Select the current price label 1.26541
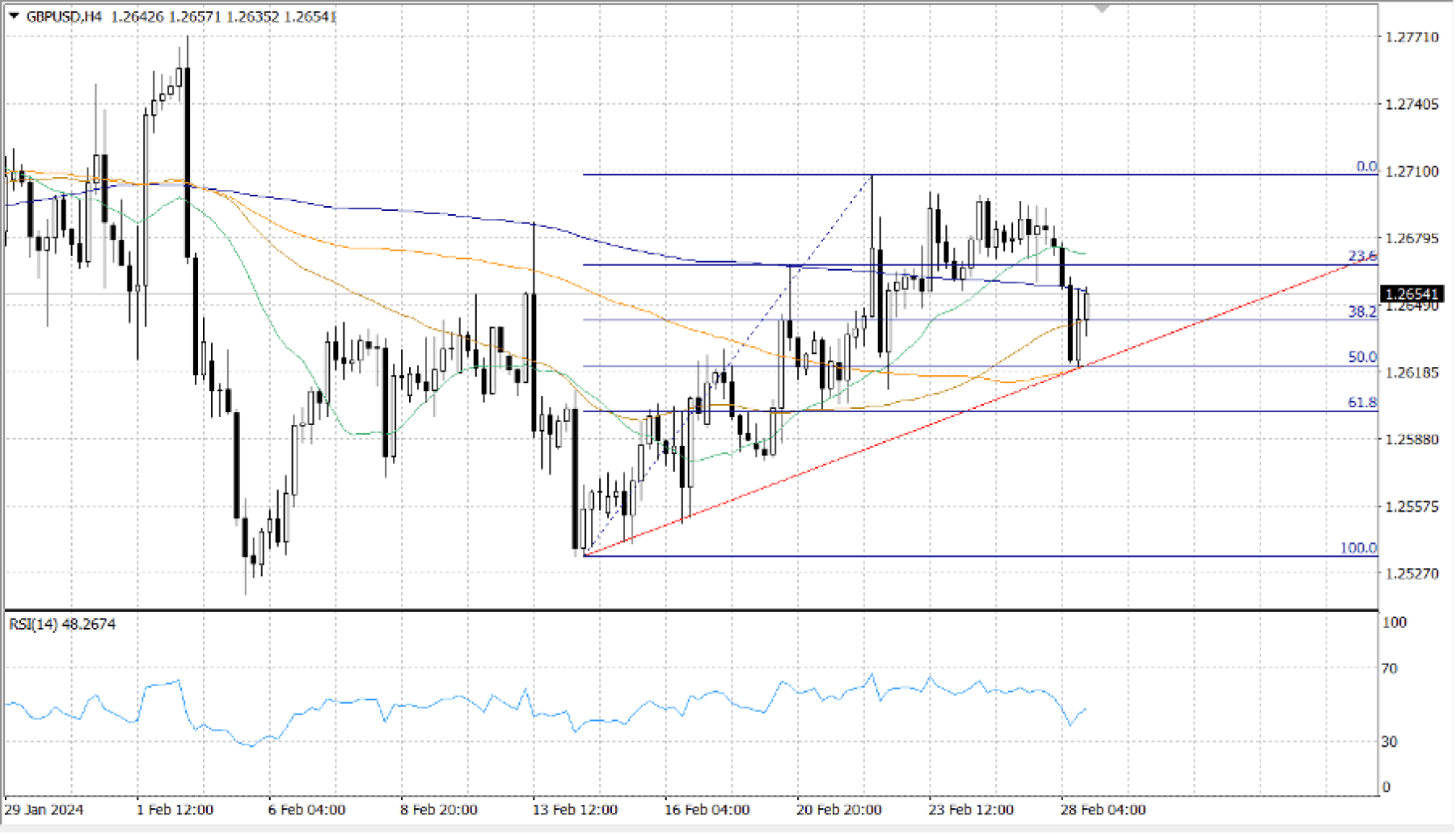 click(1412, 294)
